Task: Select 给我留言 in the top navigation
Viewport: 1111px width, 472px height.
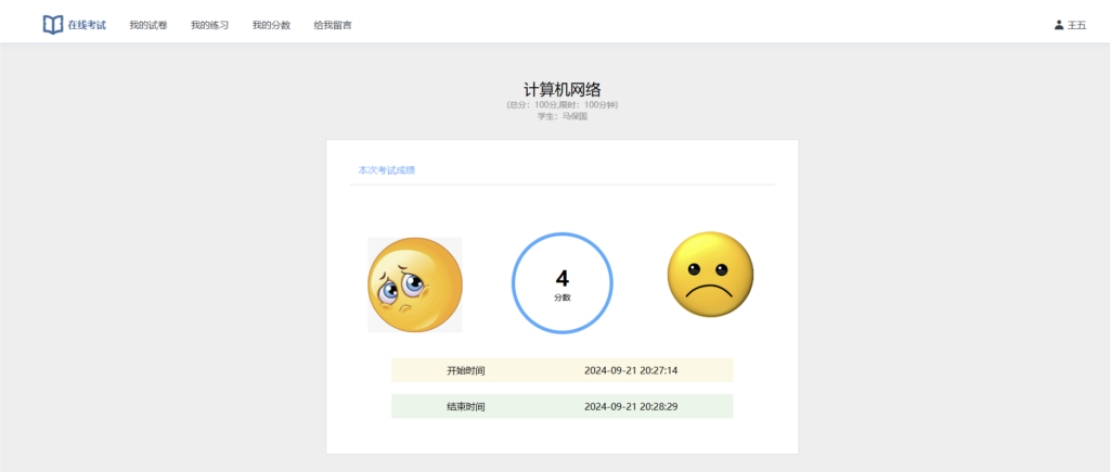Action: pos(332,25)
